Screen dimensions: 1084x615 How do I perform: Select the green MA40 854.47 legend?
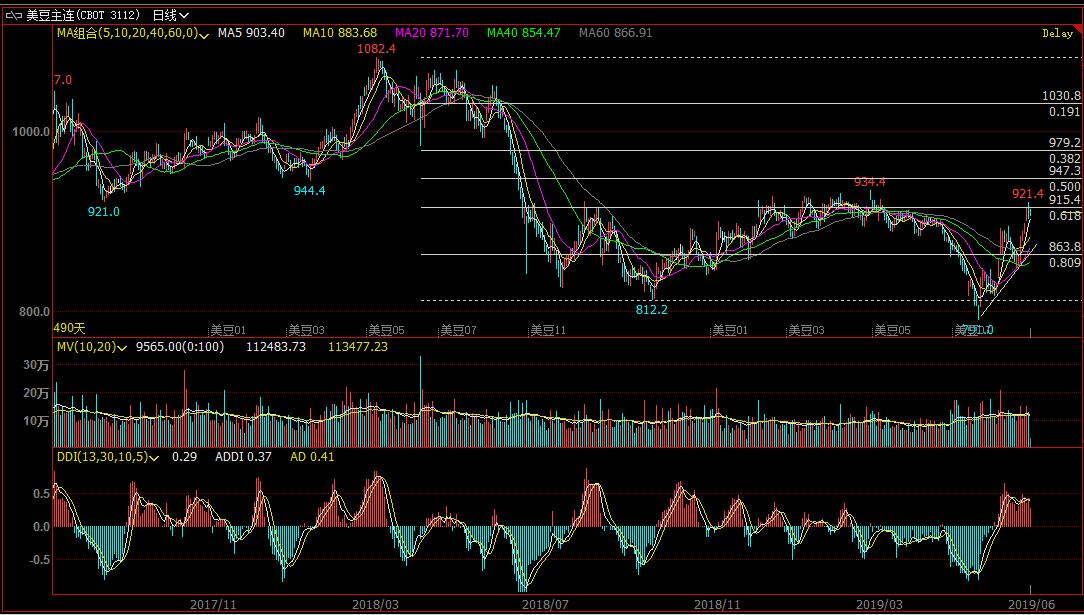[x=523, y=33]
